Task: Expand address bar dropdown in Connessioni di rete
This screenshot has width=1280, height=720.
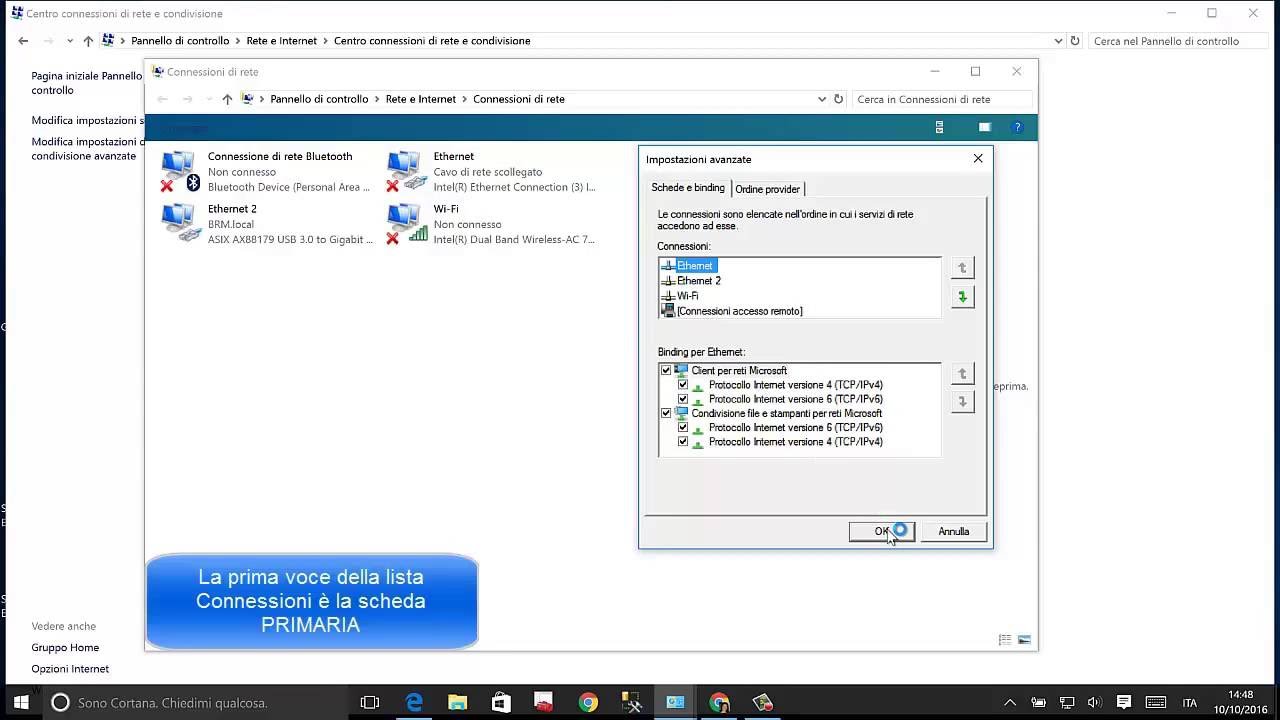Action: (822, 99)
